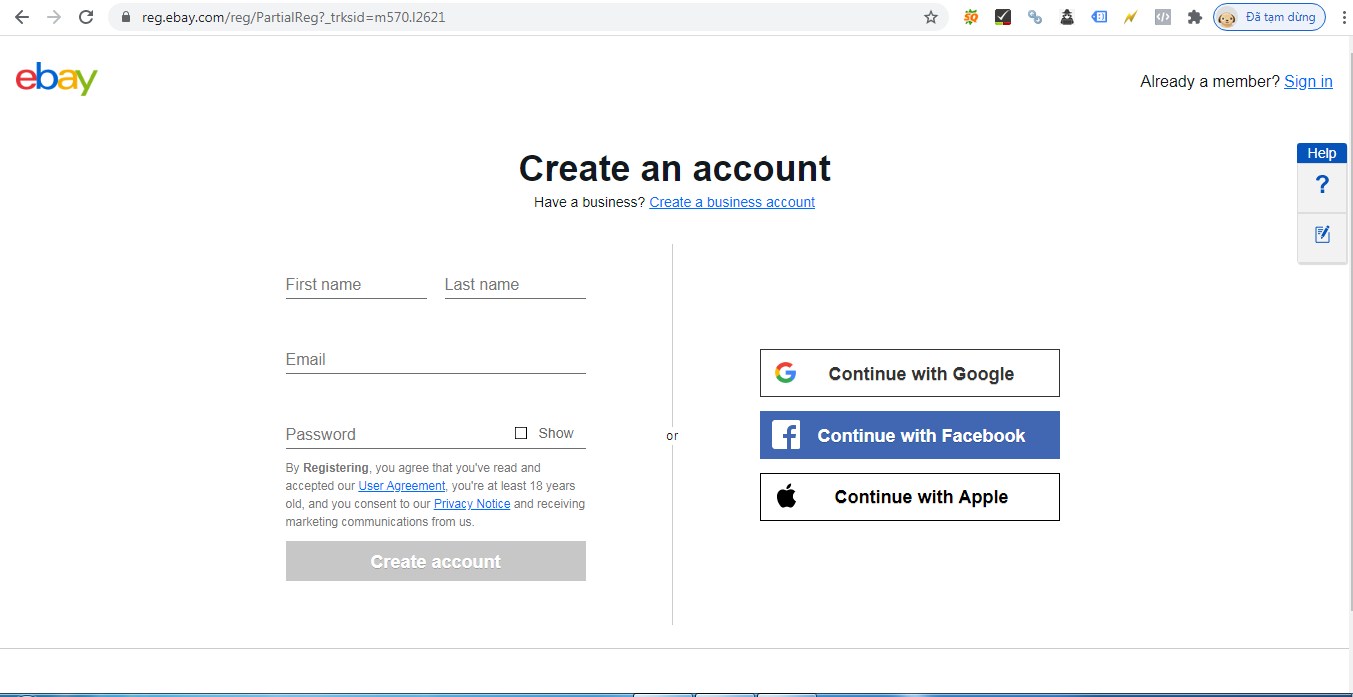
Task: Click the lightning bolt extension icon
Action: tap(1130, 17)
